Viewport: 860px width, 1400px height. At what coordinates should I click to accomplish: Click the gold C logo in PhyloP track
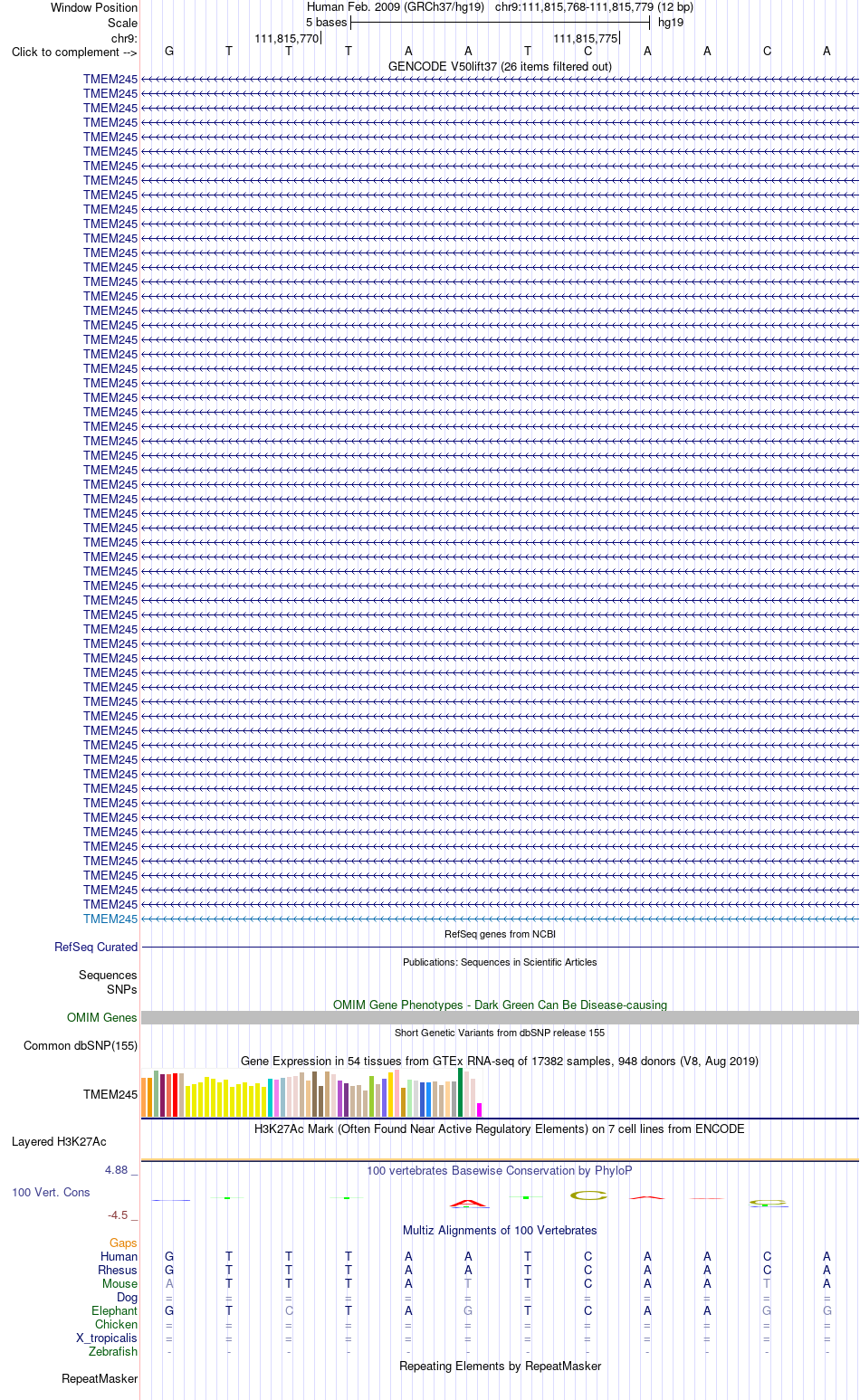(588, 1195)
